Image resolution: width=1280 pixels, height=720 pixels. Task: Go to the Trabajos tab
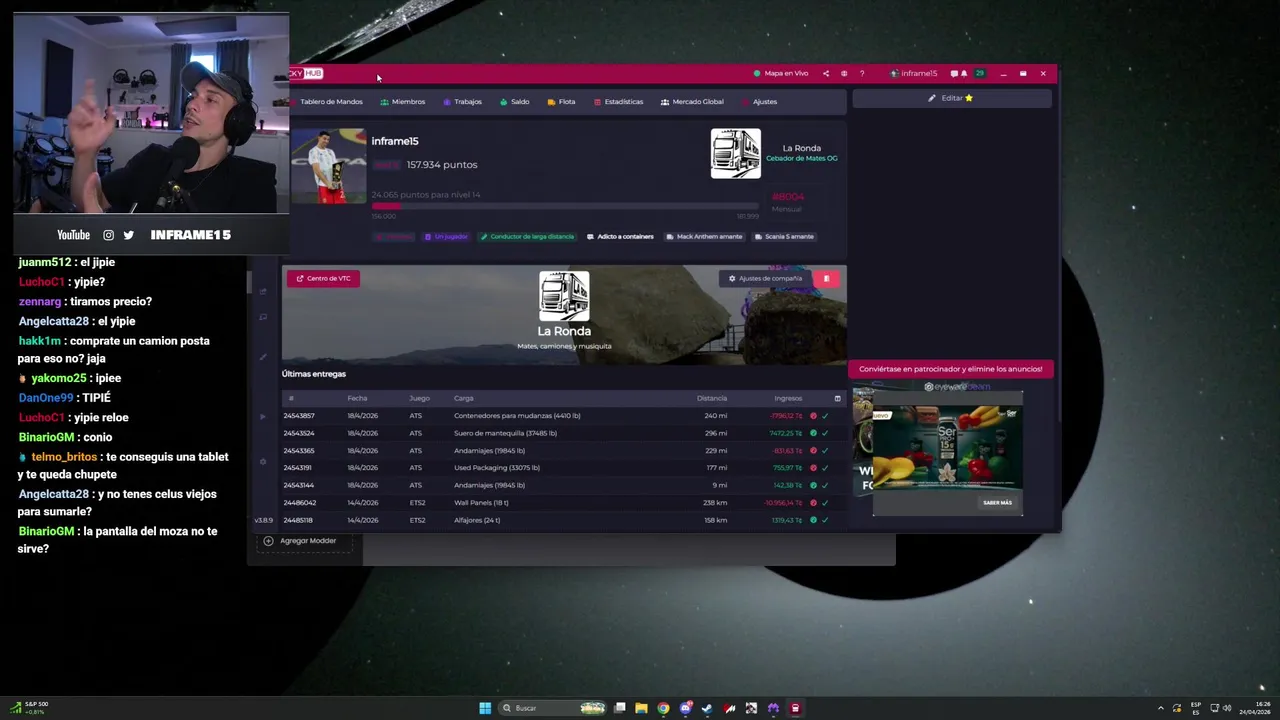click(x=462, y=101)
